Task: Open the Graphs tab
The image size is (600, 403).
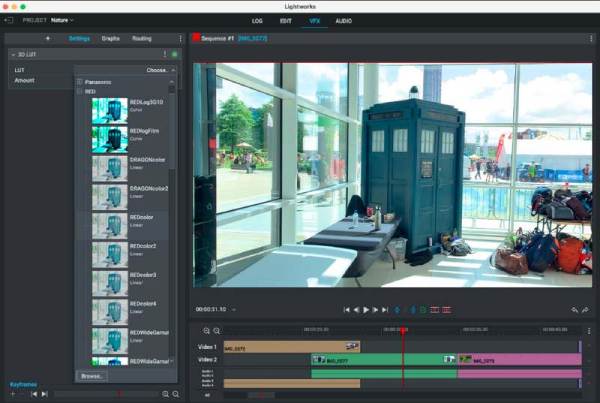Action: coord(111,39)
